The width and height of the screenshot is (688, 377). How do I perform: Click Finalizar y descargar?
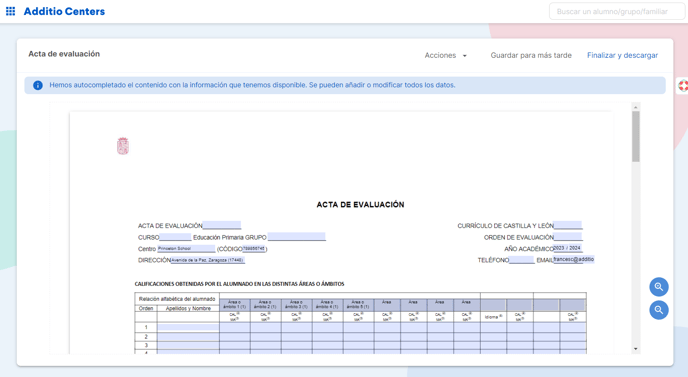622,55
